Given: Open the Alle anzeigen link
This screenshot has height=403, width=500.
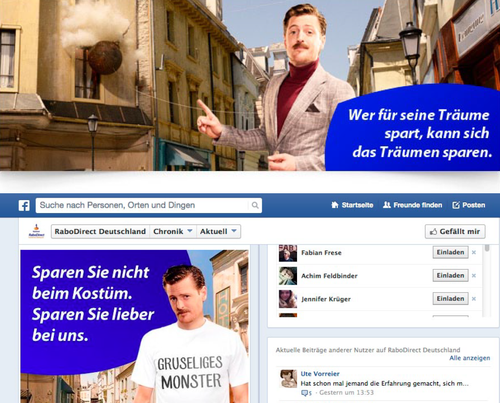Looking at the screenshot, I should (470, 358).
